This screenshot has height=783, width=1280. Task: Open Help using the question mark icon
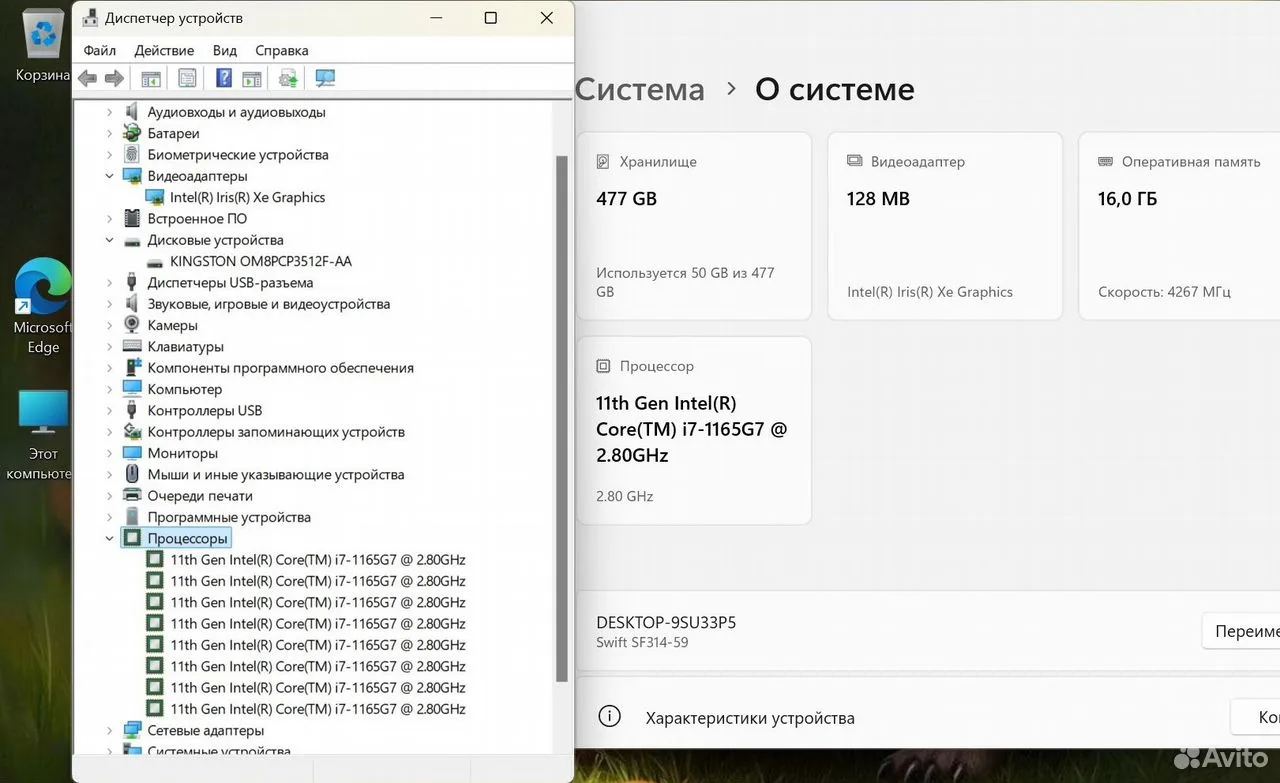pyautogui.click(x=224, y=78)
